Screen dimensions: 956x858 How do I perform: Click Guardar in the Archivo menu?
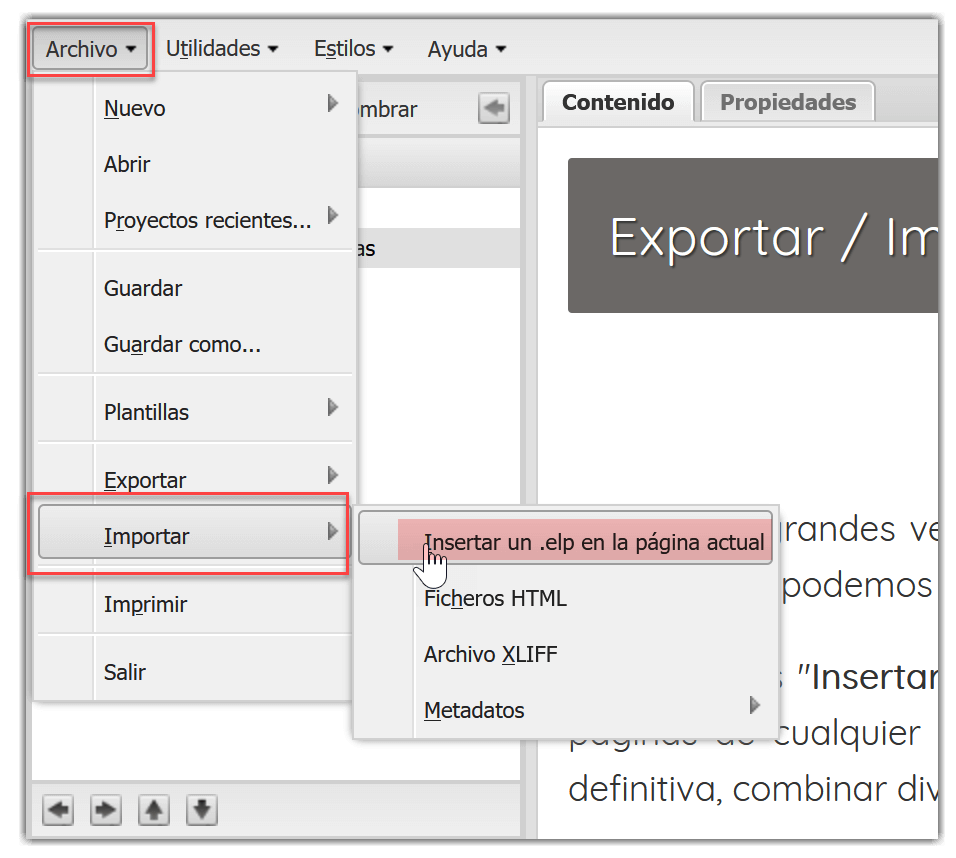coord(142,288)
